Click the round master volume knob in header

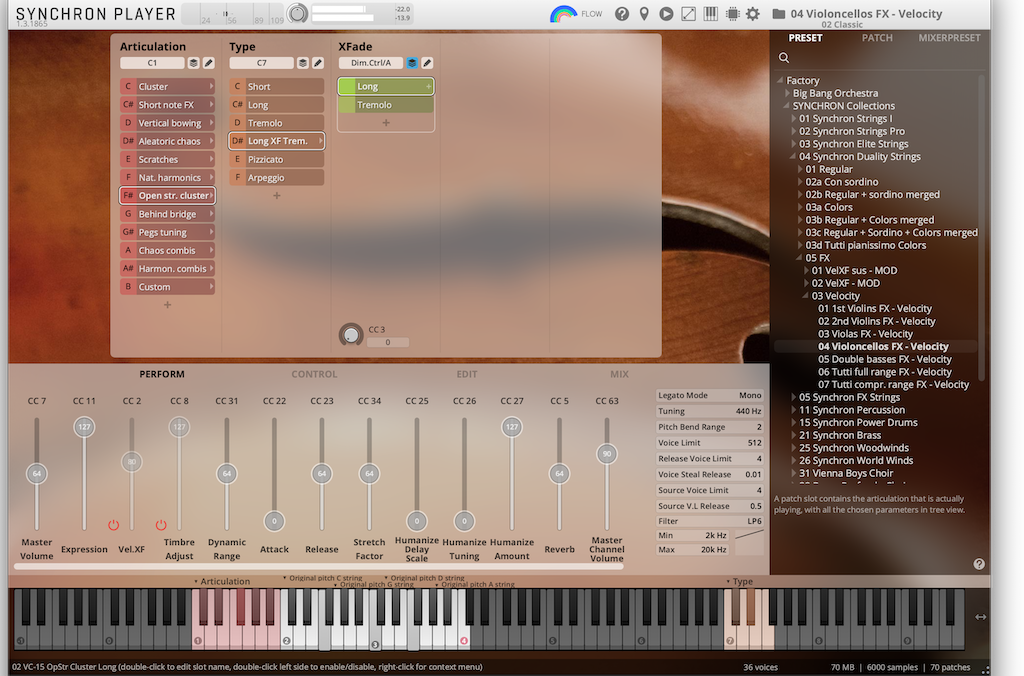297,13
